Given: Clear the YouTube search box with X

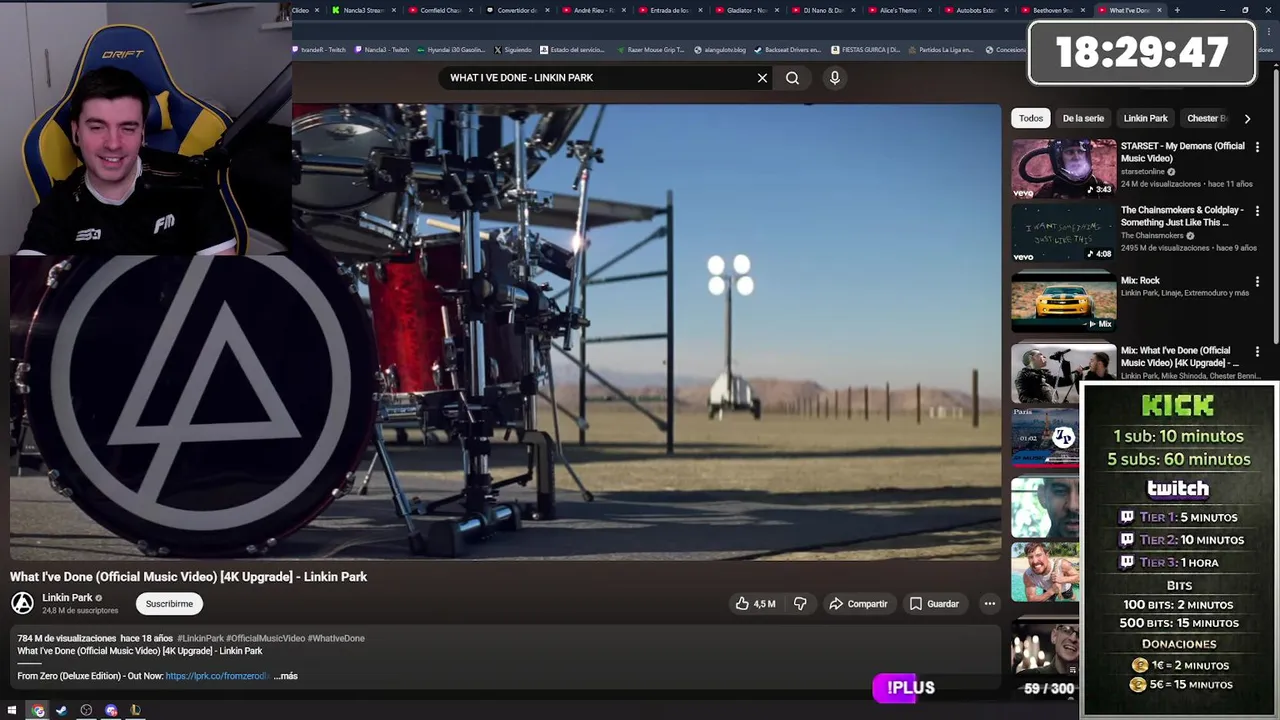Looking at the screenshot, I should pos(762,78).
